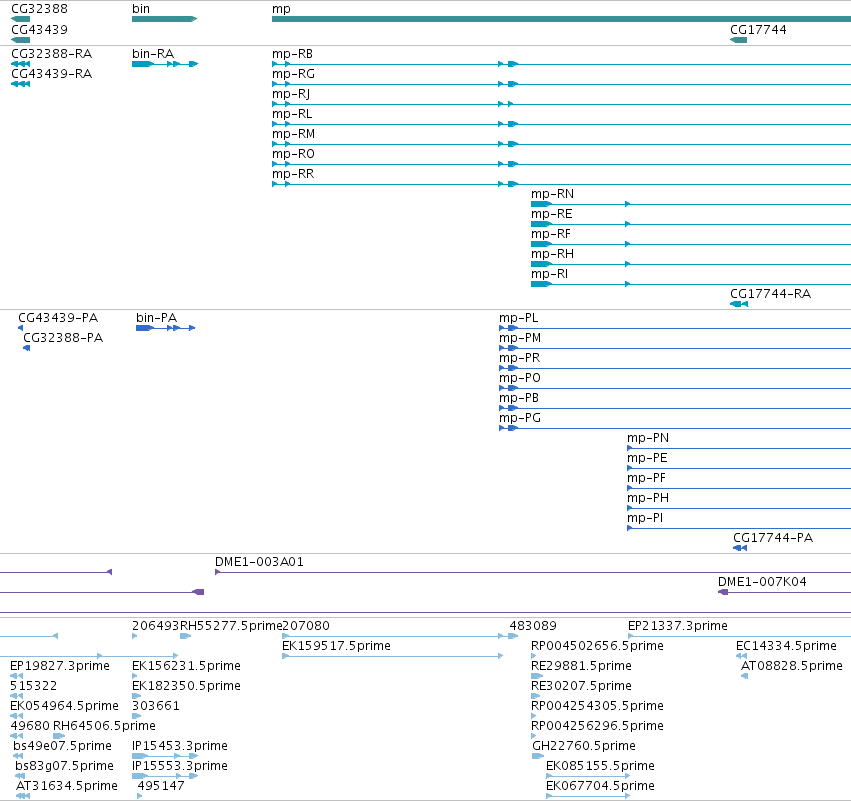
Task: Choose protein mp-PG
Action: pyautogui.click(x=520, y=418)
